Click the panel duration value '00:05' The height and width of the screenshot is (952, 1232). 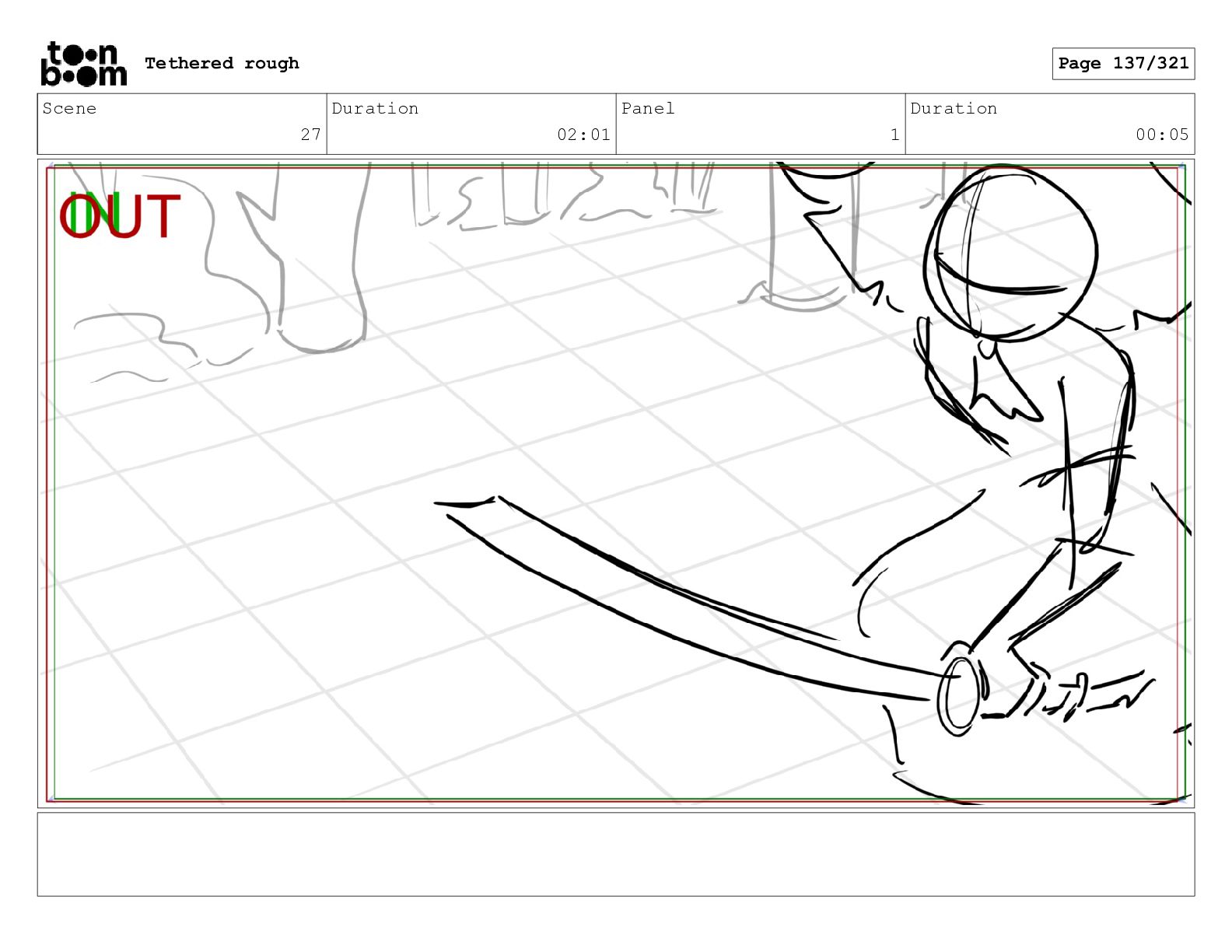click(1162, 135)
